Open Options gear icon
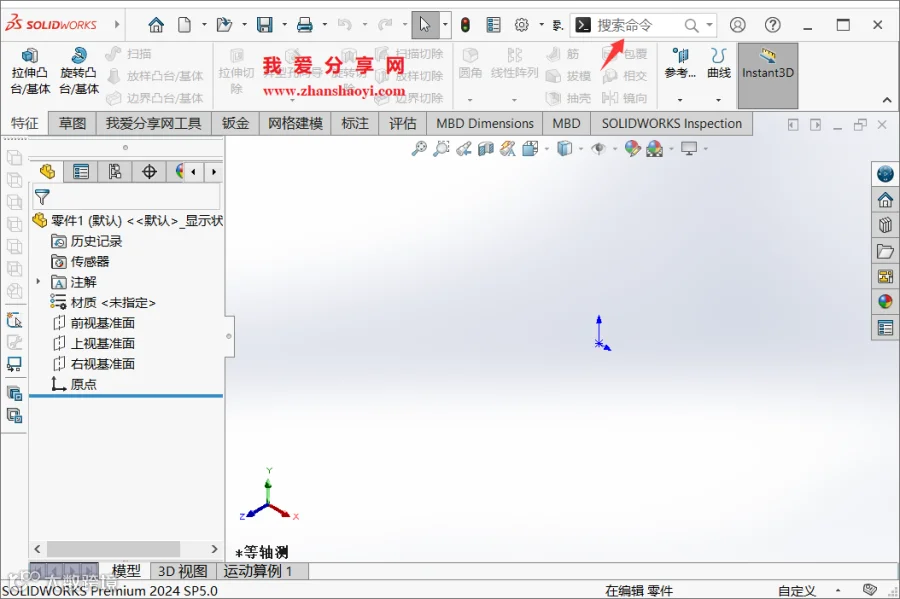 (521, 25)
